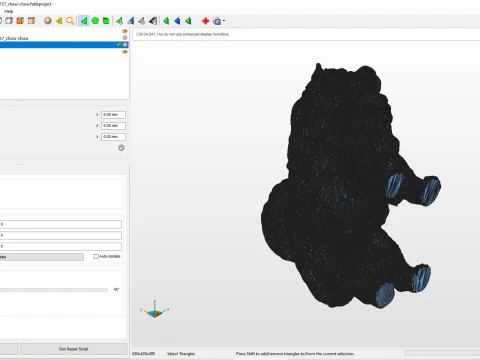Screen dimensions: 480x360
Task: Click the solid blue triangle toolbar icon
Action: 177,21
